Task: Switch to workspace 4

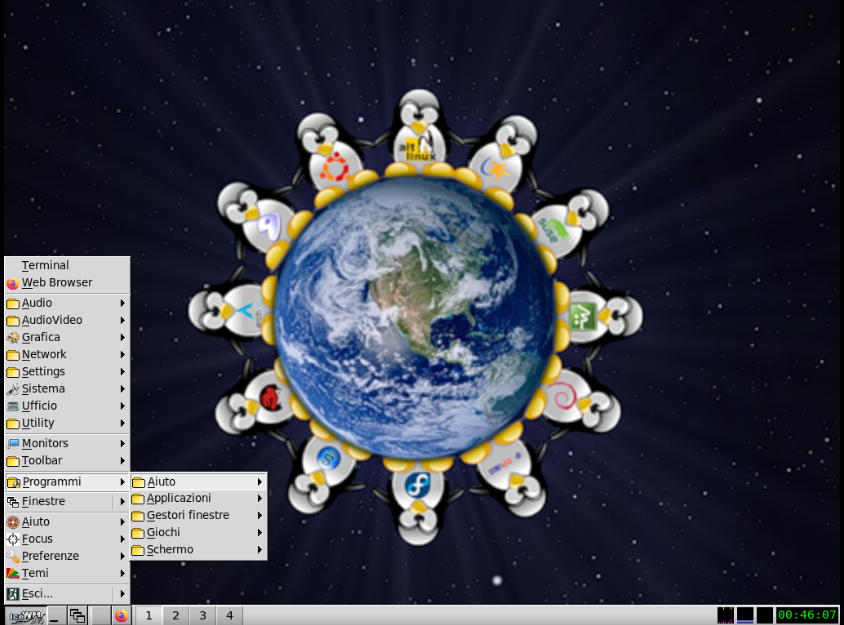Action: pyautogui.click(x=229, y=616)
